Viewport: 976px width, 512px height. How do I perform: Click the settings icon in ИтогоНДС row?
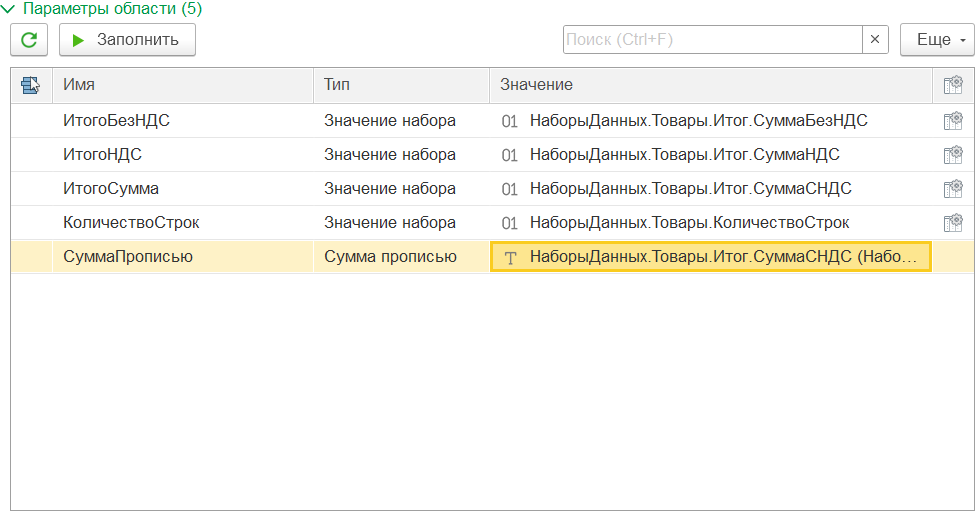[953, 155]
